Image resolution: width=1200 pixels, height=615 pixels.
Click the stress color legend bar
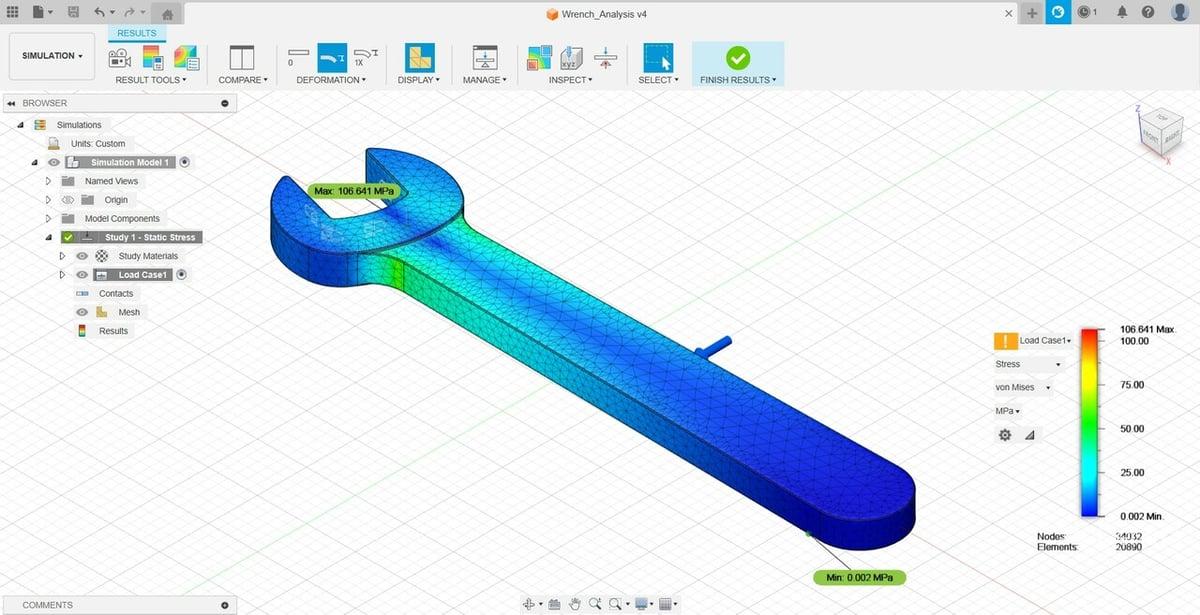point(1089,422)
